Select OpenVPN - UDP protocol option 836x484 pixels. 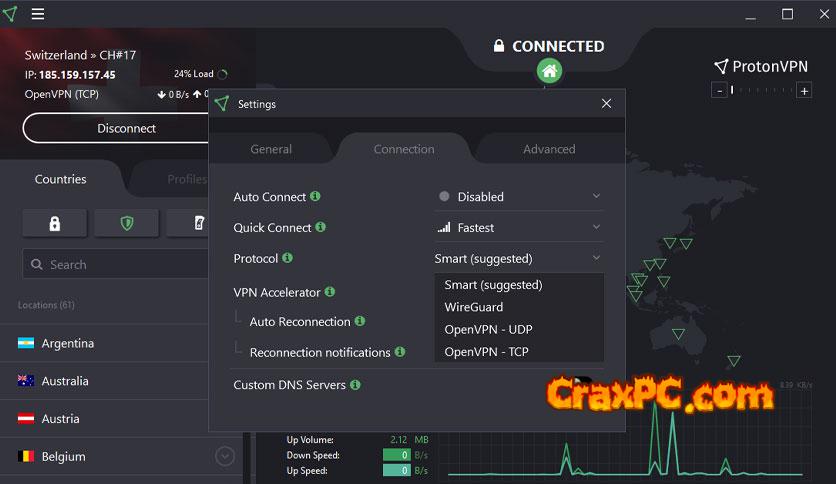click(519, 329)
